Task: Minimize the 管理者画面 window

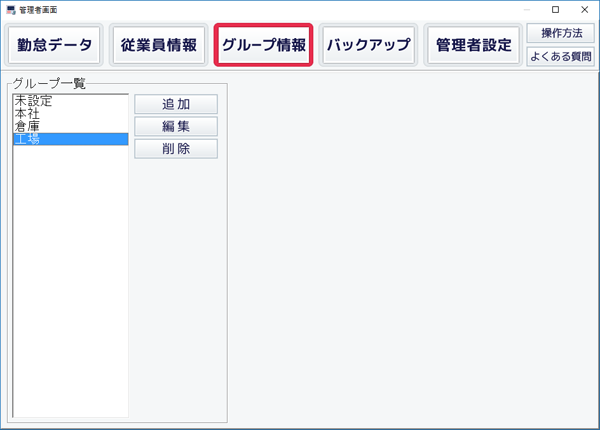Action: click(527, 9)
